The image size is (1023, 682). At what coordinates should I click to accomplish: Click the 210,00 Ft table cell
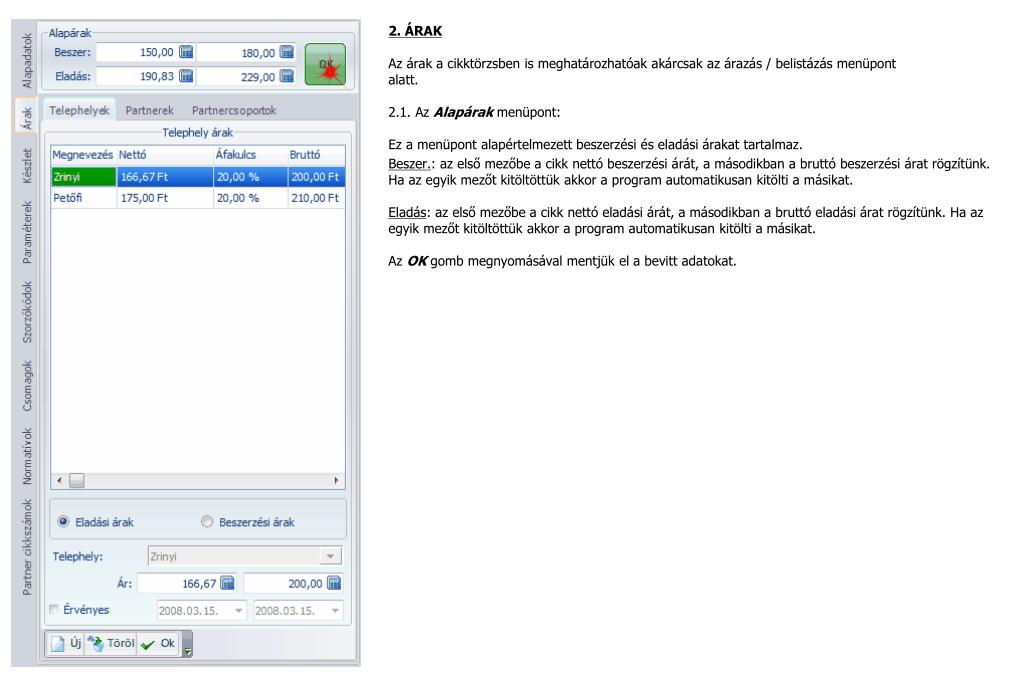(x=316, y=198)
